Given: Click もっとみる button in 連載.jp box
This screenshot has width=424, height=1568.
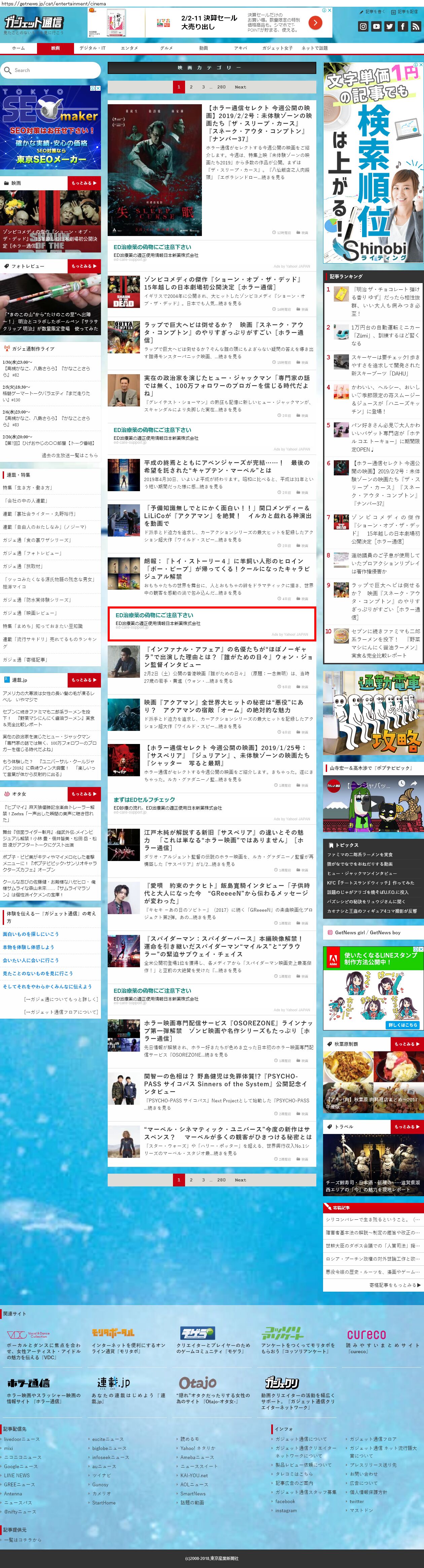Looking at the screenshot, I should pyautogui.click(x=84, y=680).
